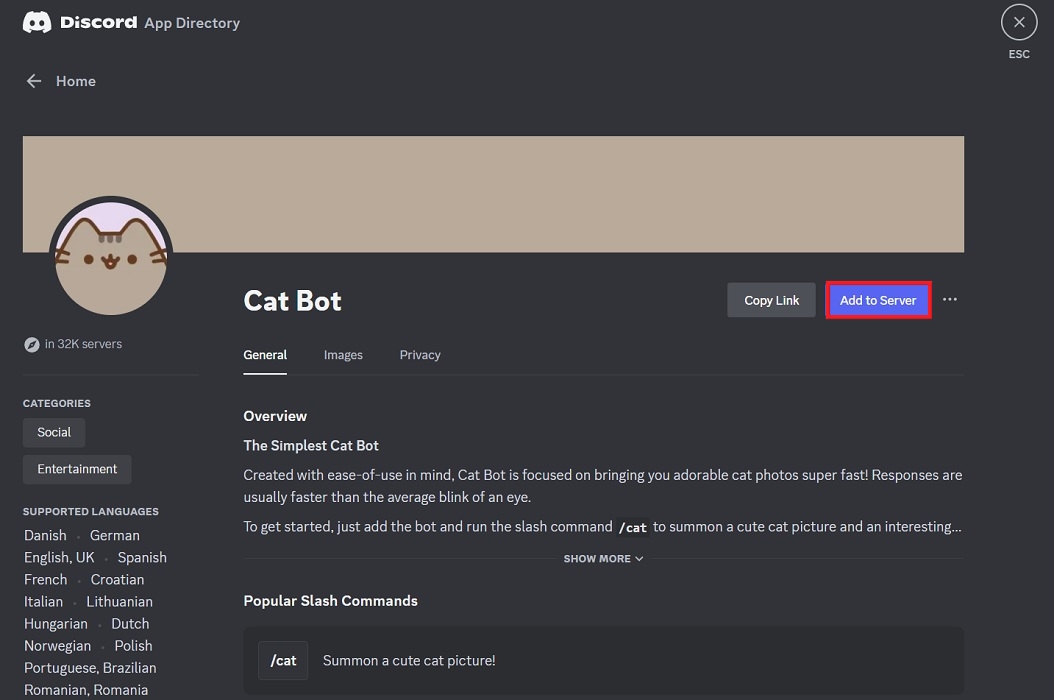Click the back arrow next to Home
The width and height of the screenshot is (1054, 700).
point(33,81)
